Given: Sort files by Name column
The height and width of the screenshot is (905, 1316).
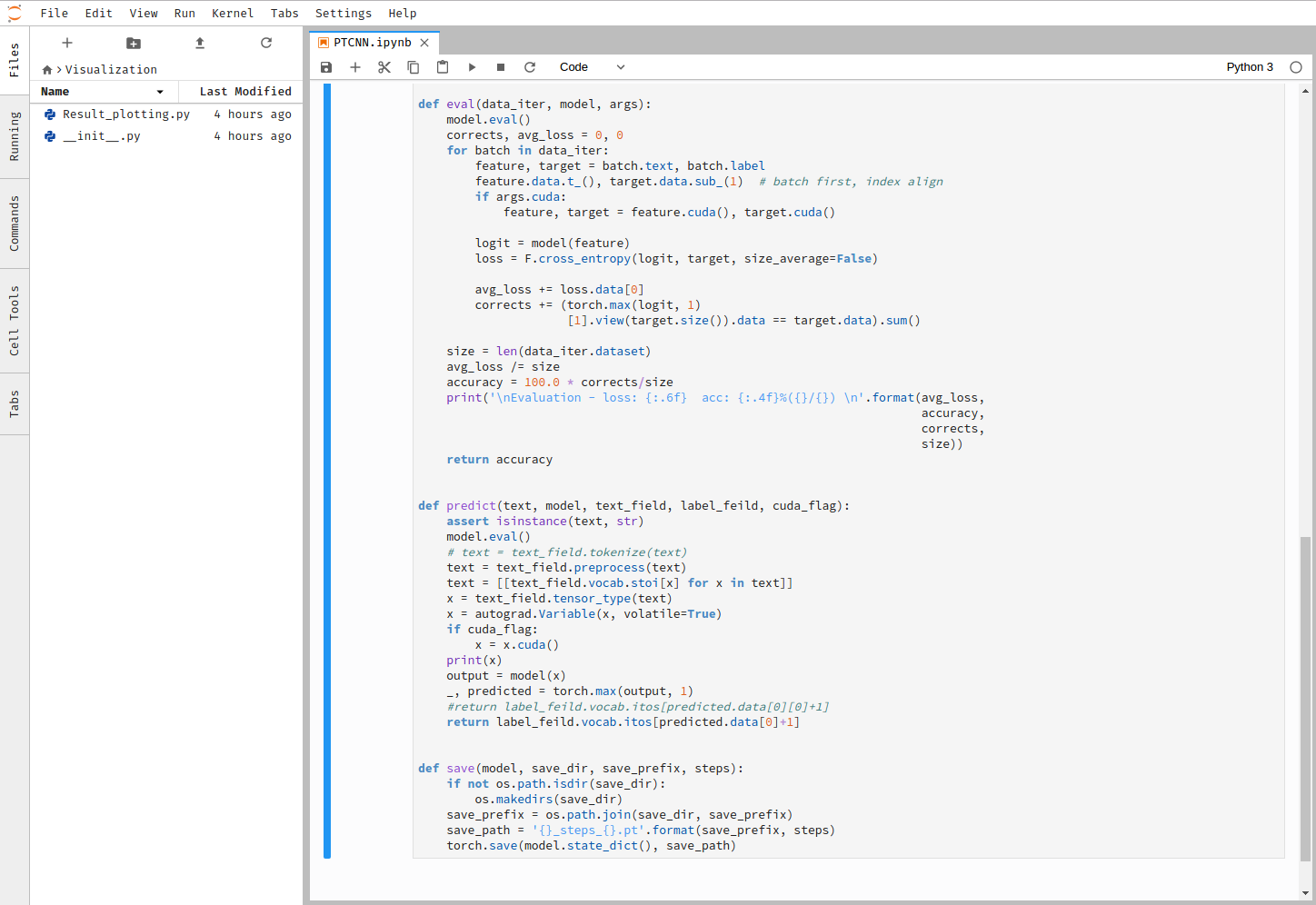Looking at the screenshot, I should click(104, 92).
